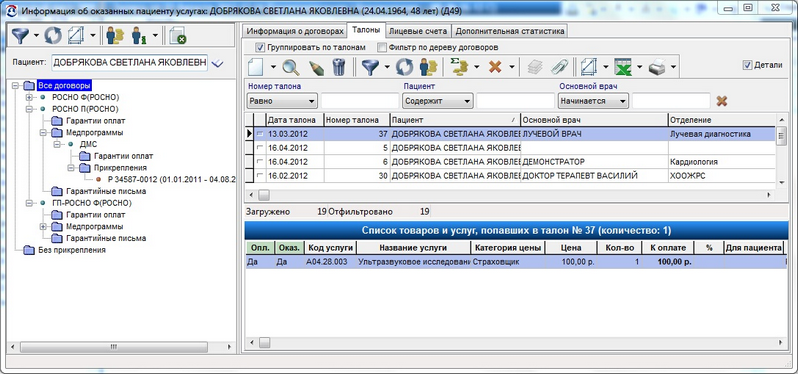Image resolution: width=798 pixels, height=374 pixels.
Task: Click refresh arrows icon in Талоны toolbar
Action: pos(405,67)
